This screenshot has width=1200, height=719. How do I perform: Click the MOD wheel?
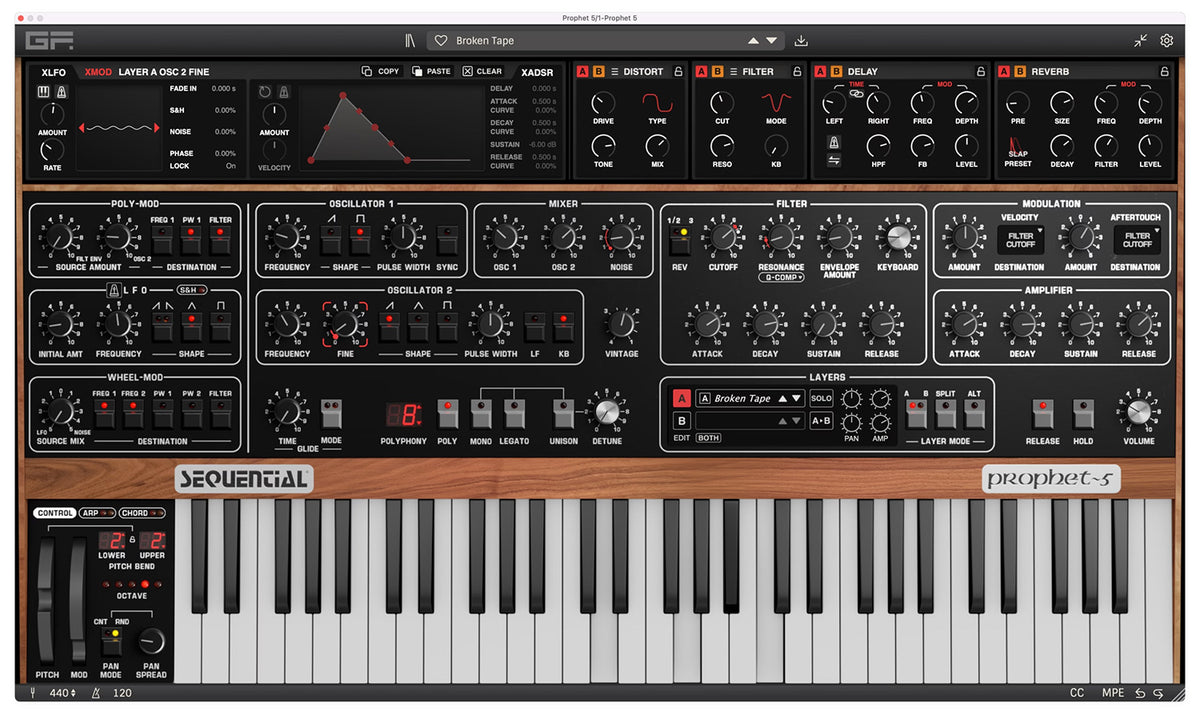pyautogui.click(x=78, y=599)
